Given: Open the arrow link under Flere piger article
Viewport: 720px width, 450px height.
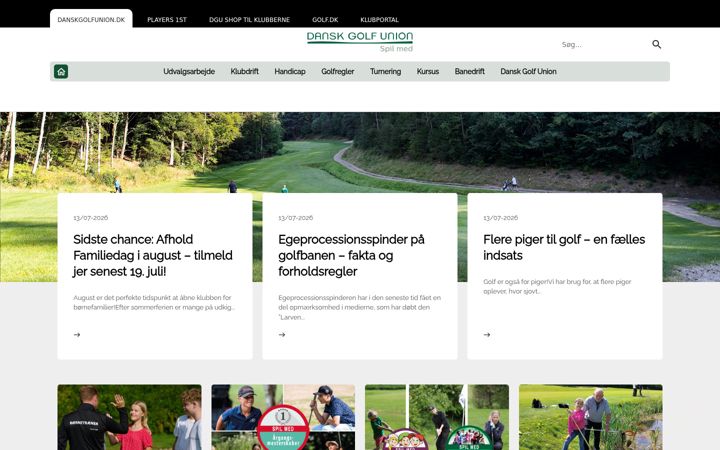Looking at the screenshot, I should [x=487, y=335].
